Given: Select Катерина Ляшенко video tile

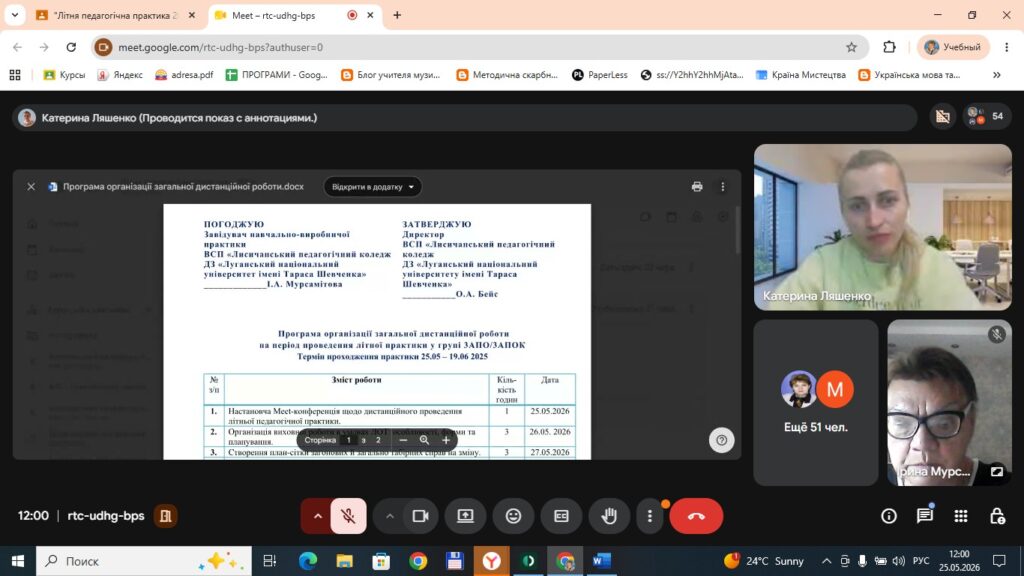Looking at the screenshot, I should pyautogui.click(x=882, y=227).
